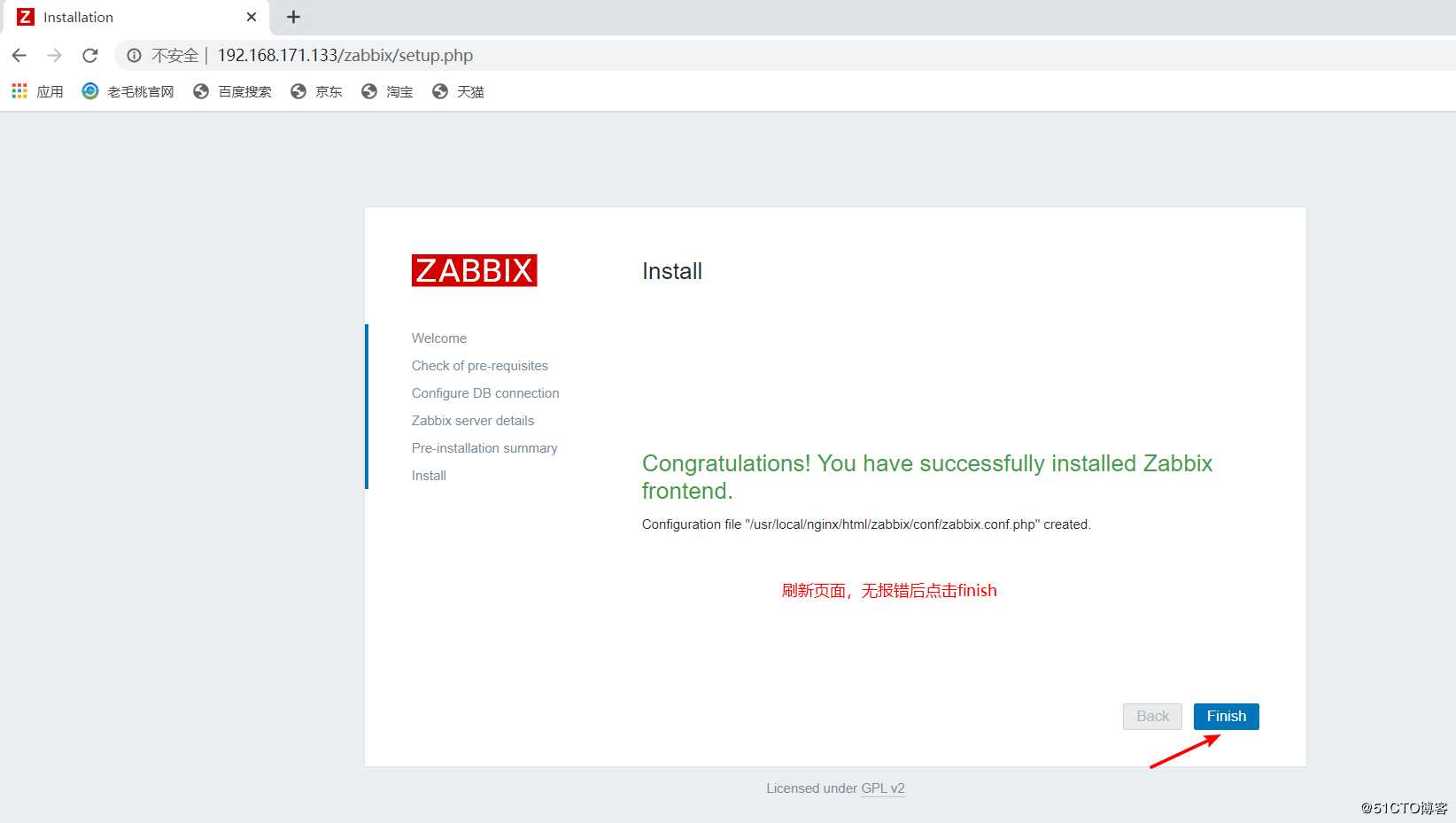Click the Licensed under footer text
Image resolution: width=1456 pixels, height=823 pixels.
[811, 788]
